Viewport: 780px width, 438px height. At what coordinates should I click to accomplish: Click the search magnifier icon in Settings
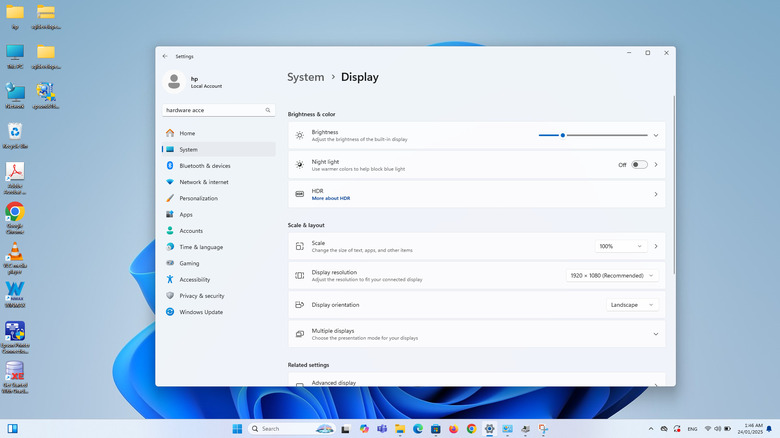coord(268,110)
